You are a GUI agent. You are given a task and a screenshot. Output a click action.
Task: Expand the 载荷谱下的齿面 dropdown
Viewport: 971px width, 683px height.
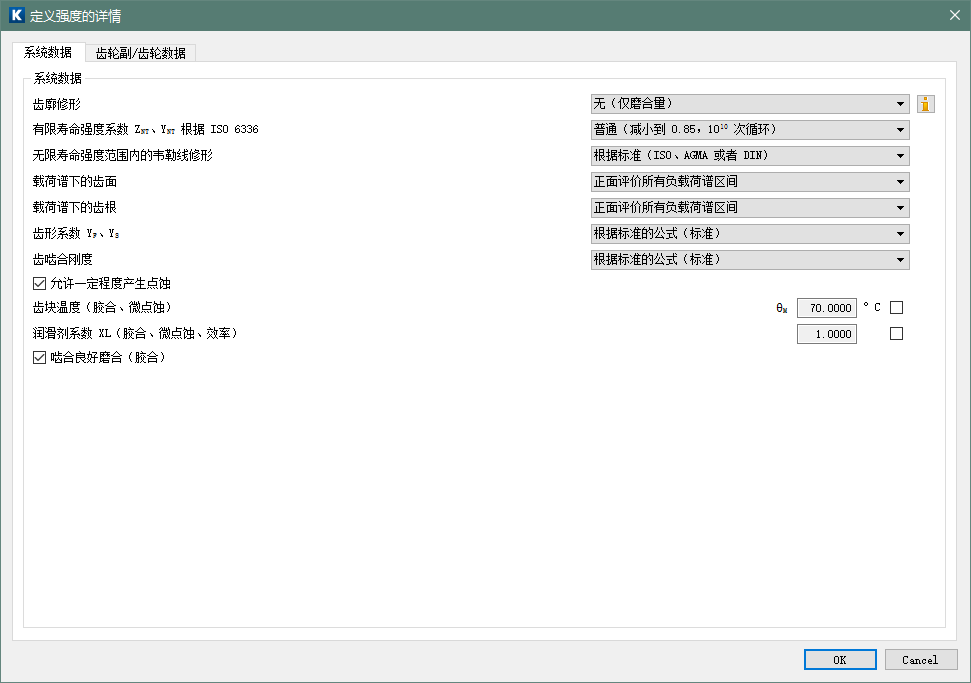tap(750, 182)
